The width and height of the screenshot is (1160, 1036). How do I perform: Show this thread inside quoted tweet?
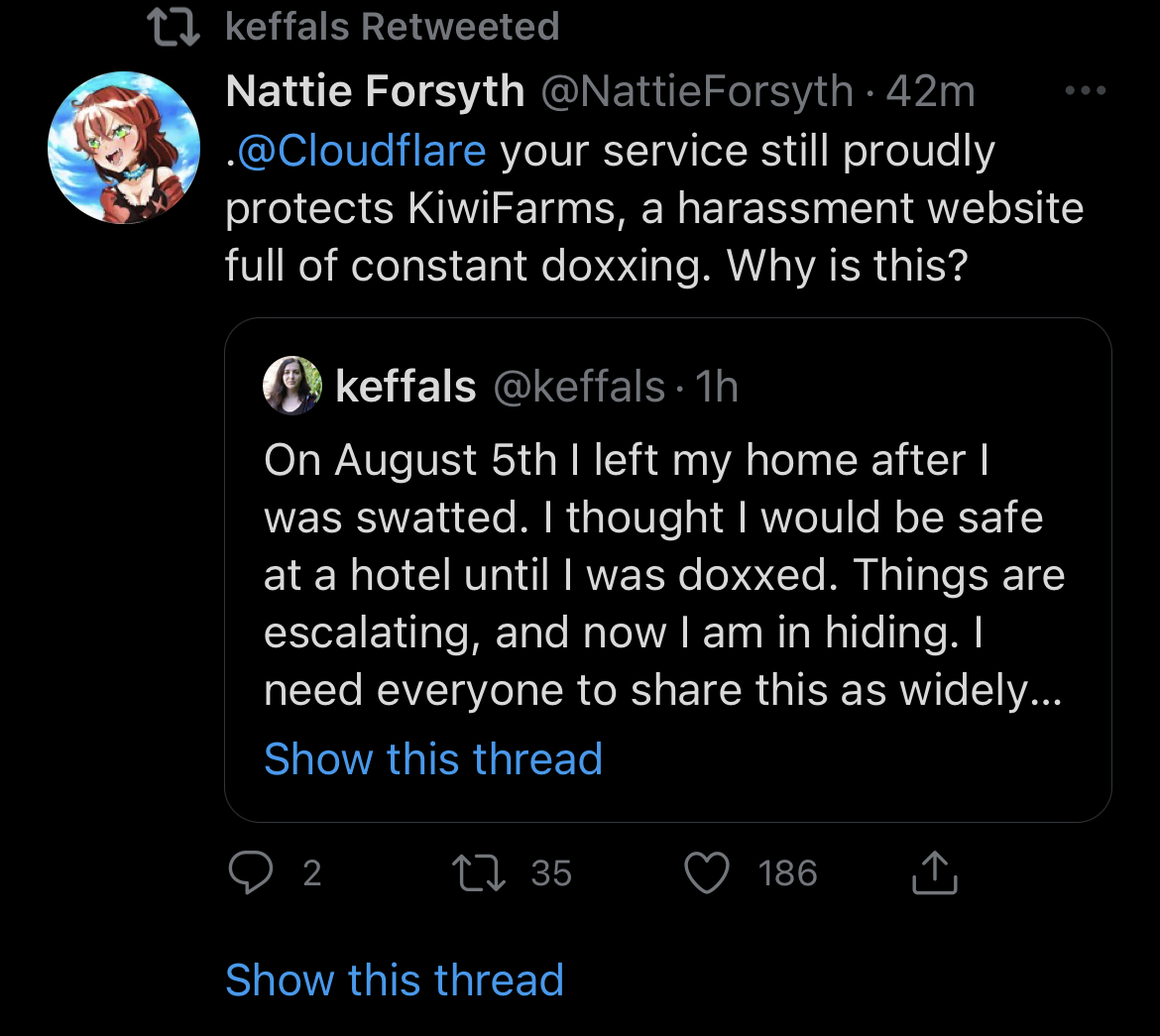click(433, 758)
